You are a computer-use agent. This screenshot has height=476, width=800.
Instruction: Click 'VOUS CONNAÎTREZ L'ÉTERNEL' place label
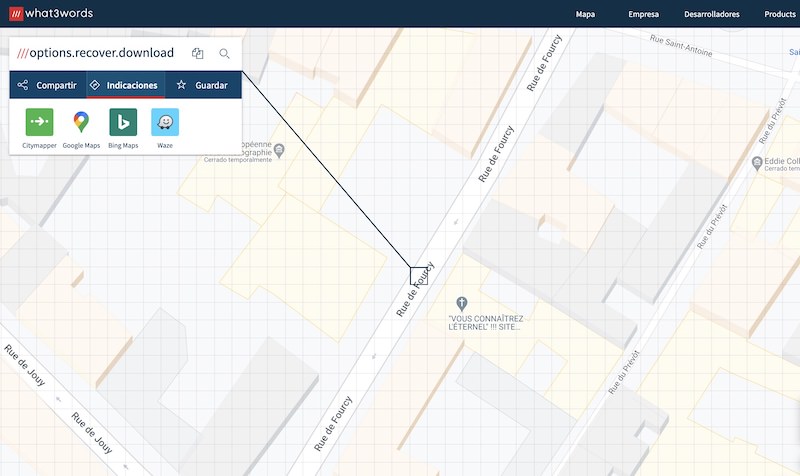(x=486, y=322)
